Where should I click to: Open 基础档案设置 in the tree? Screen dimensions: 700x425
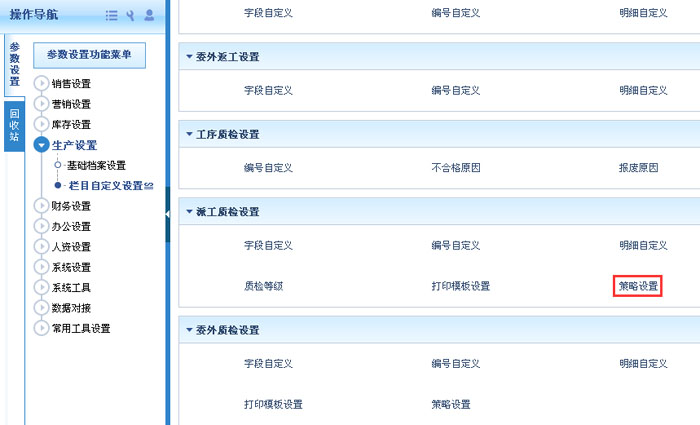[96, 165]
